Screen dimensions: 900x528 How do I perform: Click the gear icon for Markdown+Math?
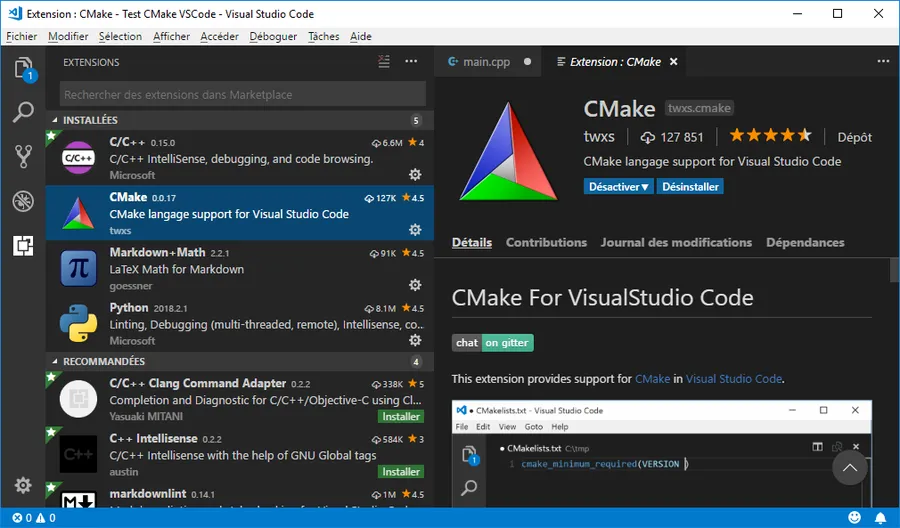click(x=415, y=285)
